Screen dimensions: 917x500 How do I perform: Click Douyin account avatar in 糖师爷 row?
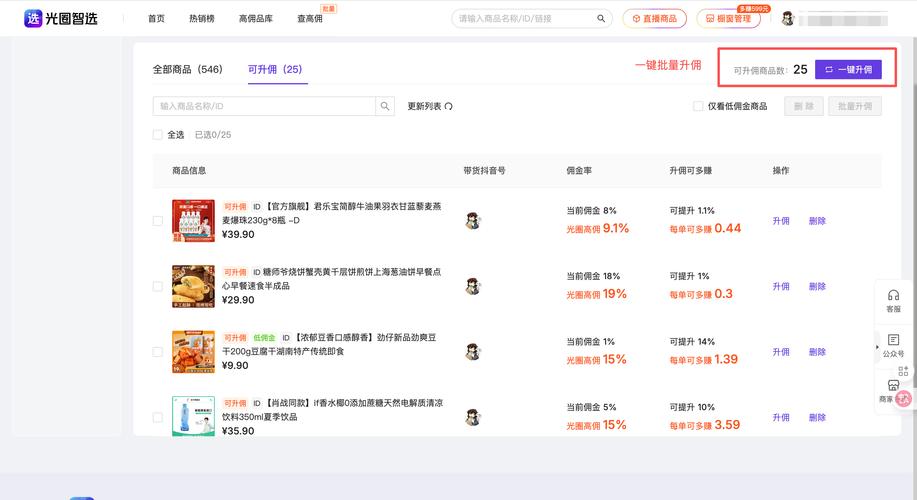[473, 287]
